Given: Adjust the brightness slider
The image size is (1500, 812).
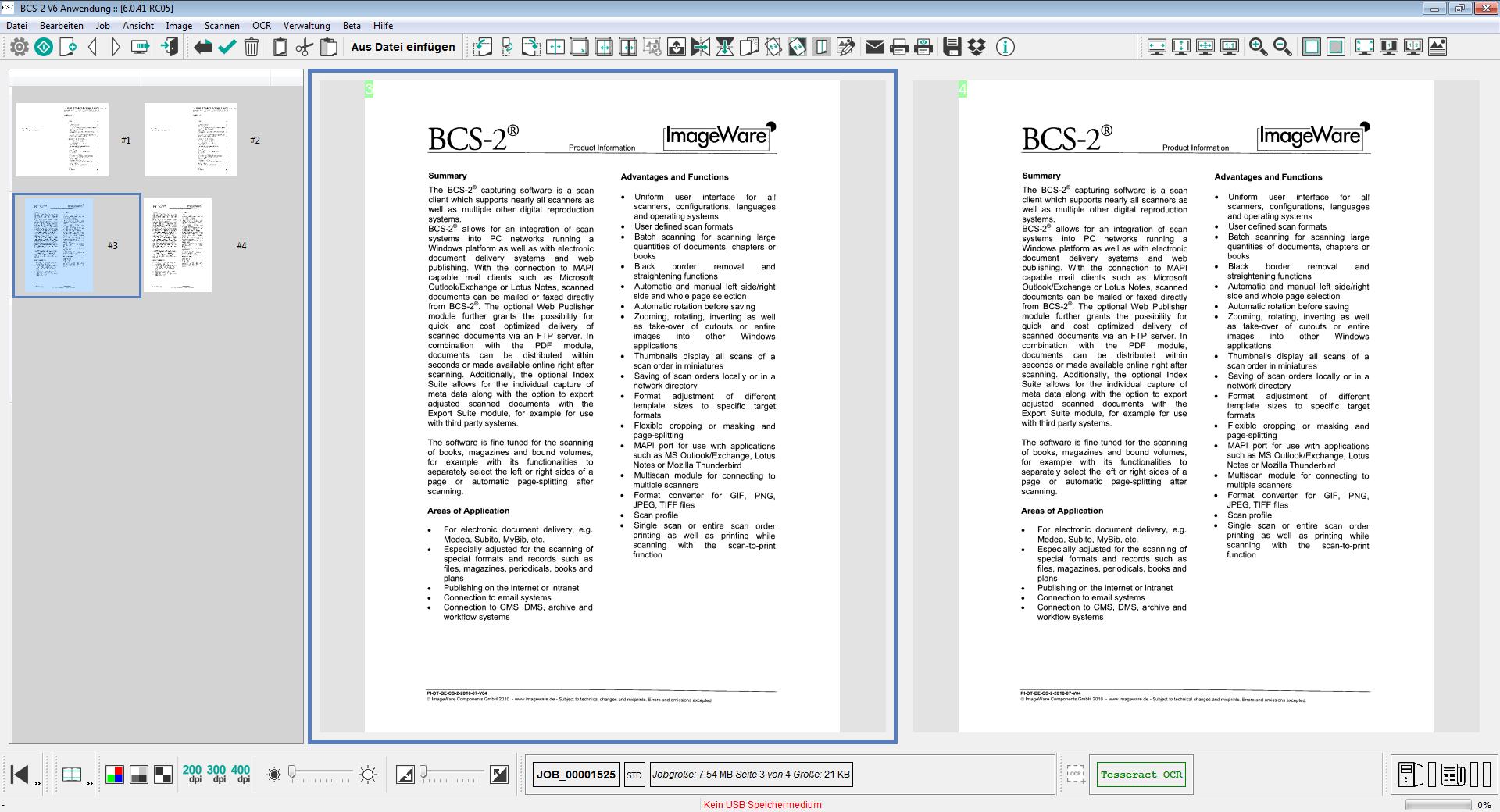Looking at the screenshot, I should pyautogui.click(x=321, y=774).
